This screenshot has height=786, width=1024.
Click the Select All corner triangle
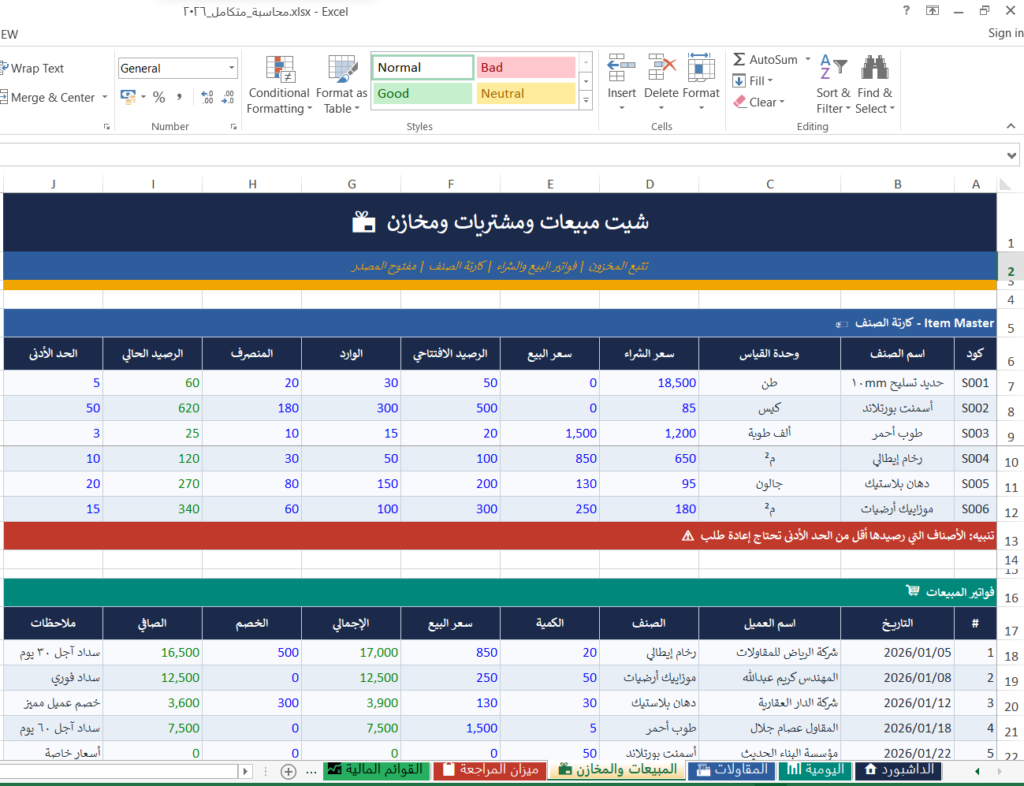click(x=1006, y=185)
